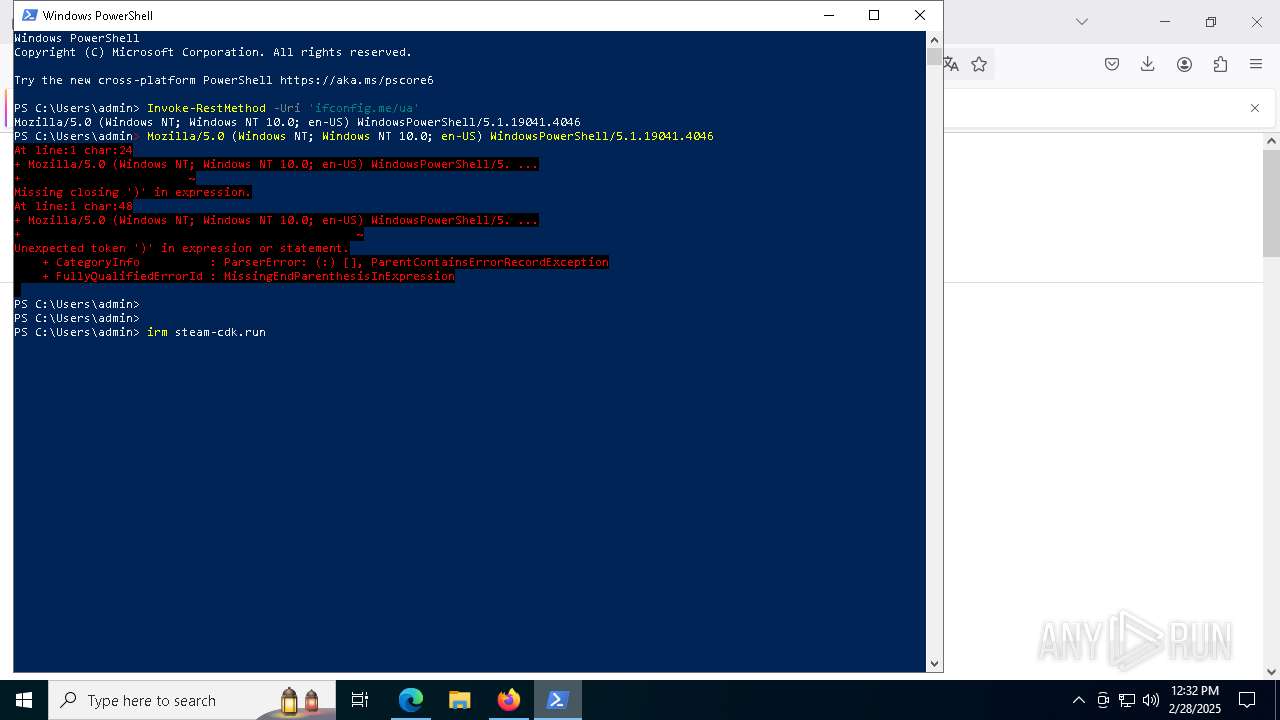Open the Action Center notifications icon
This screenshot has width=1280, height=720.
click(1247, 700)
